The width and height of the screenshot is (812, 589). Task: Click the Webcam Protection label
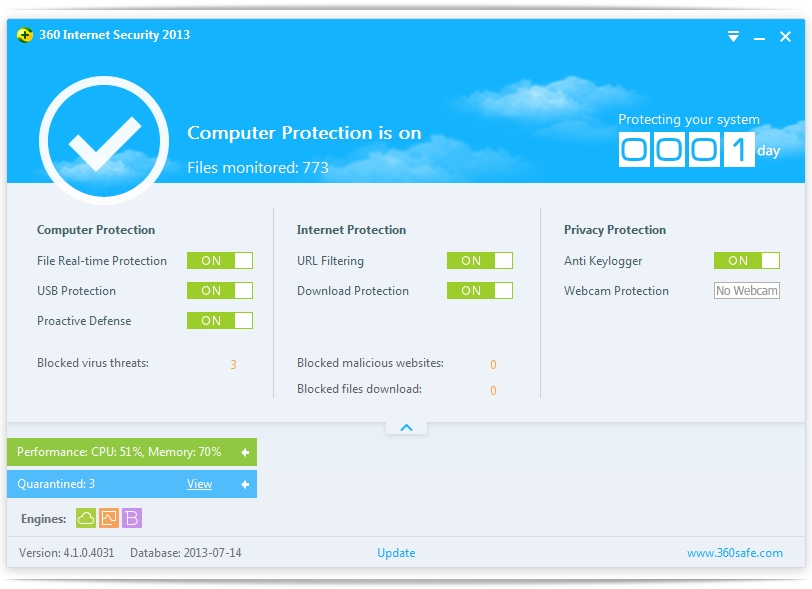coord(616,291)
